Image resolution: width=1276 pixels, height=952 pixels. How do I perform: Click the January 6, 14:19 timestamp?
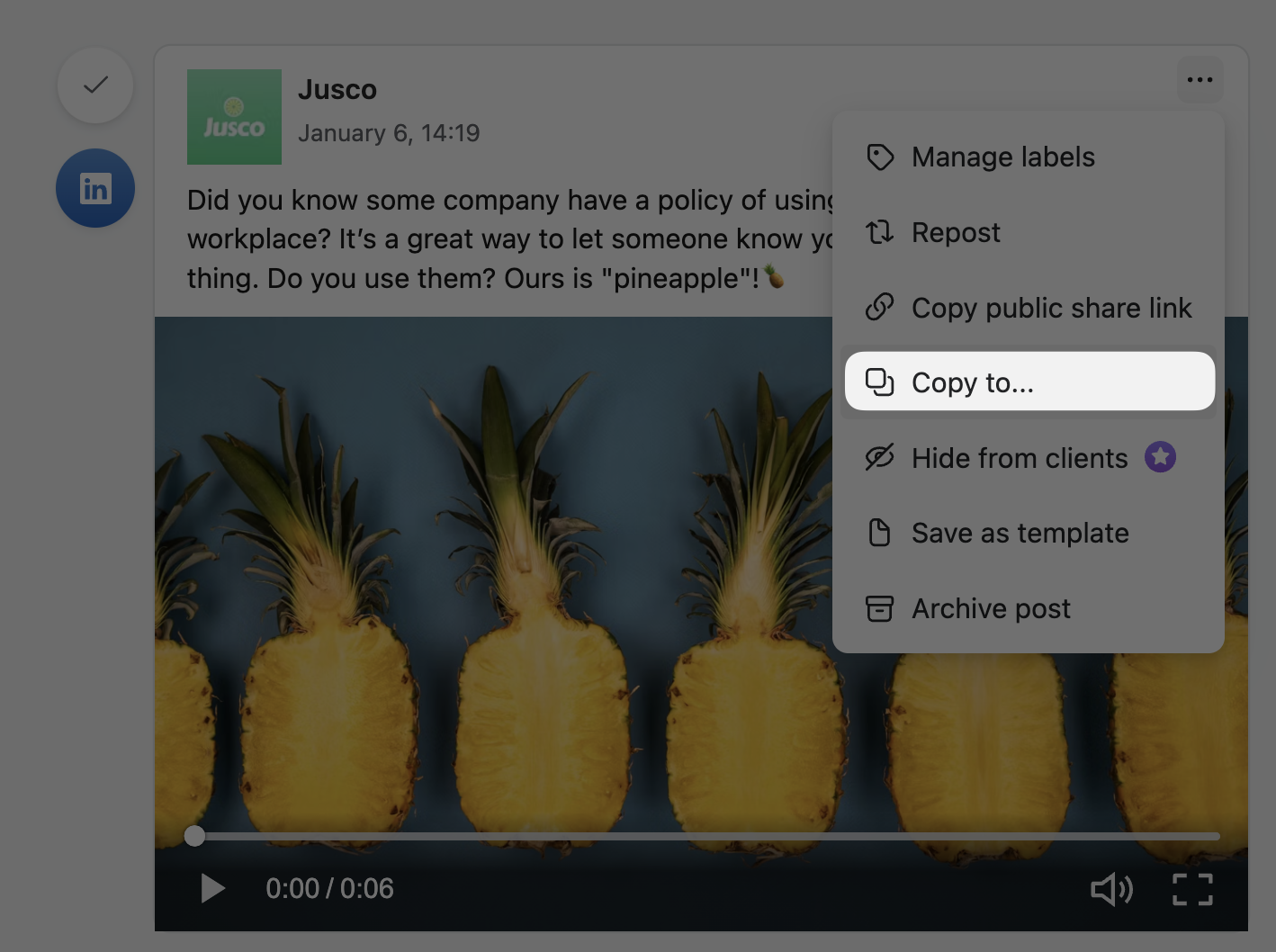389,133
